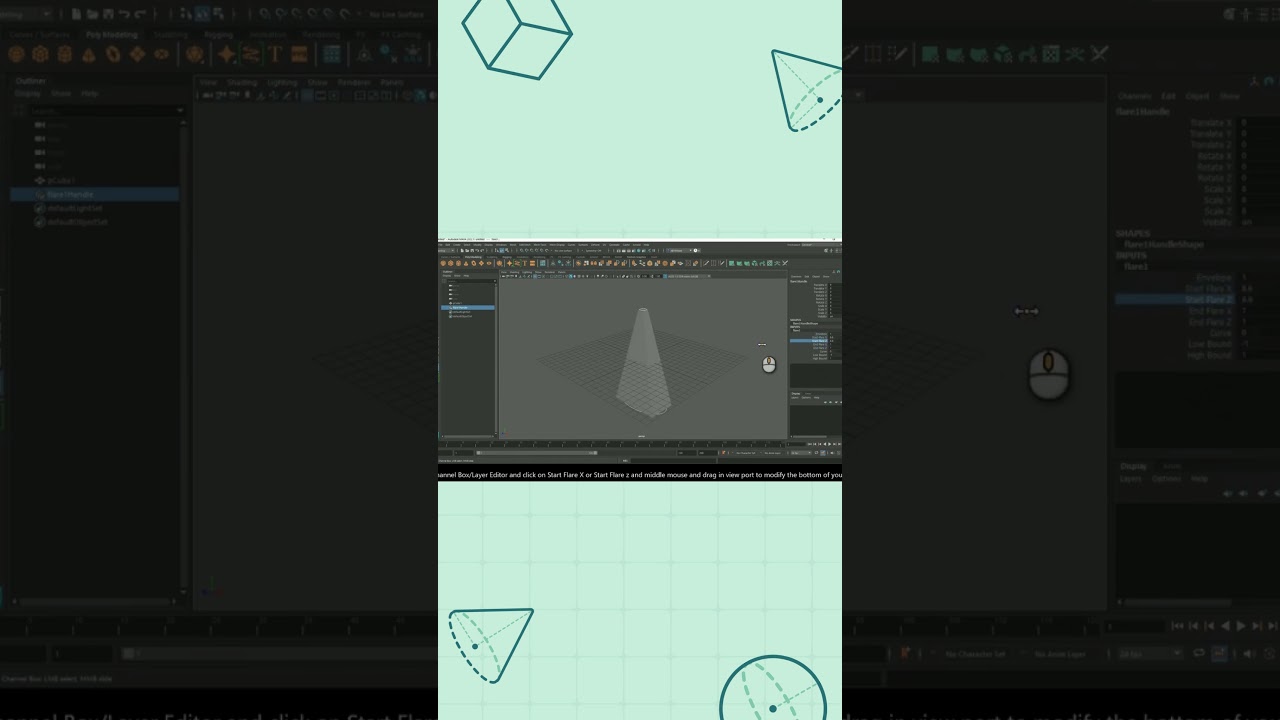Create a polygon cylinder from small window's shelf
The height and width of the screenshot is (720, 1280).
click(458, 263)
